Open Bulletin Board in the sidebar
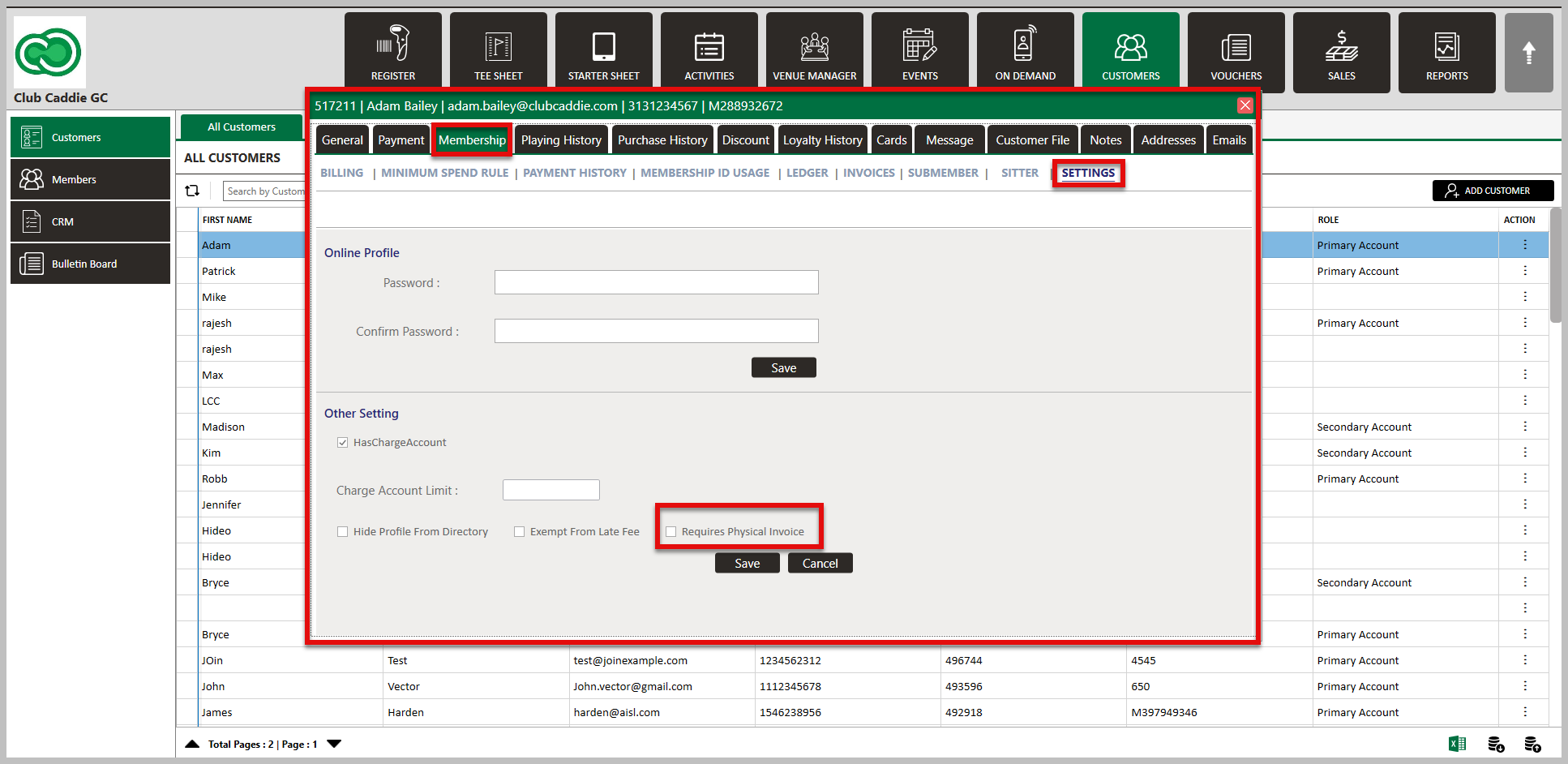Image resolution: width=1568 pixels, height=764 pixels. tap(90, 264)
